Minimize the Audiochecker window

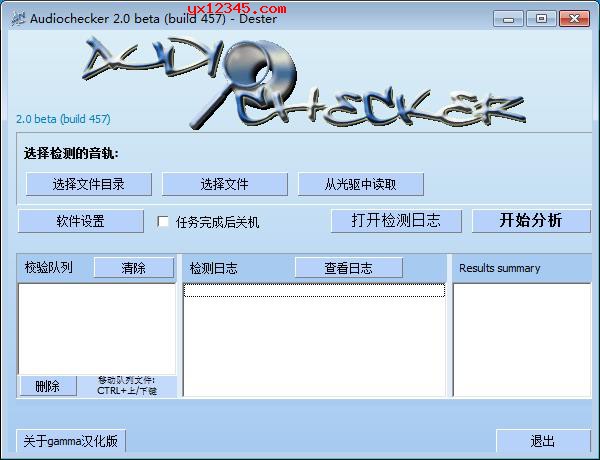coord(508,19)
